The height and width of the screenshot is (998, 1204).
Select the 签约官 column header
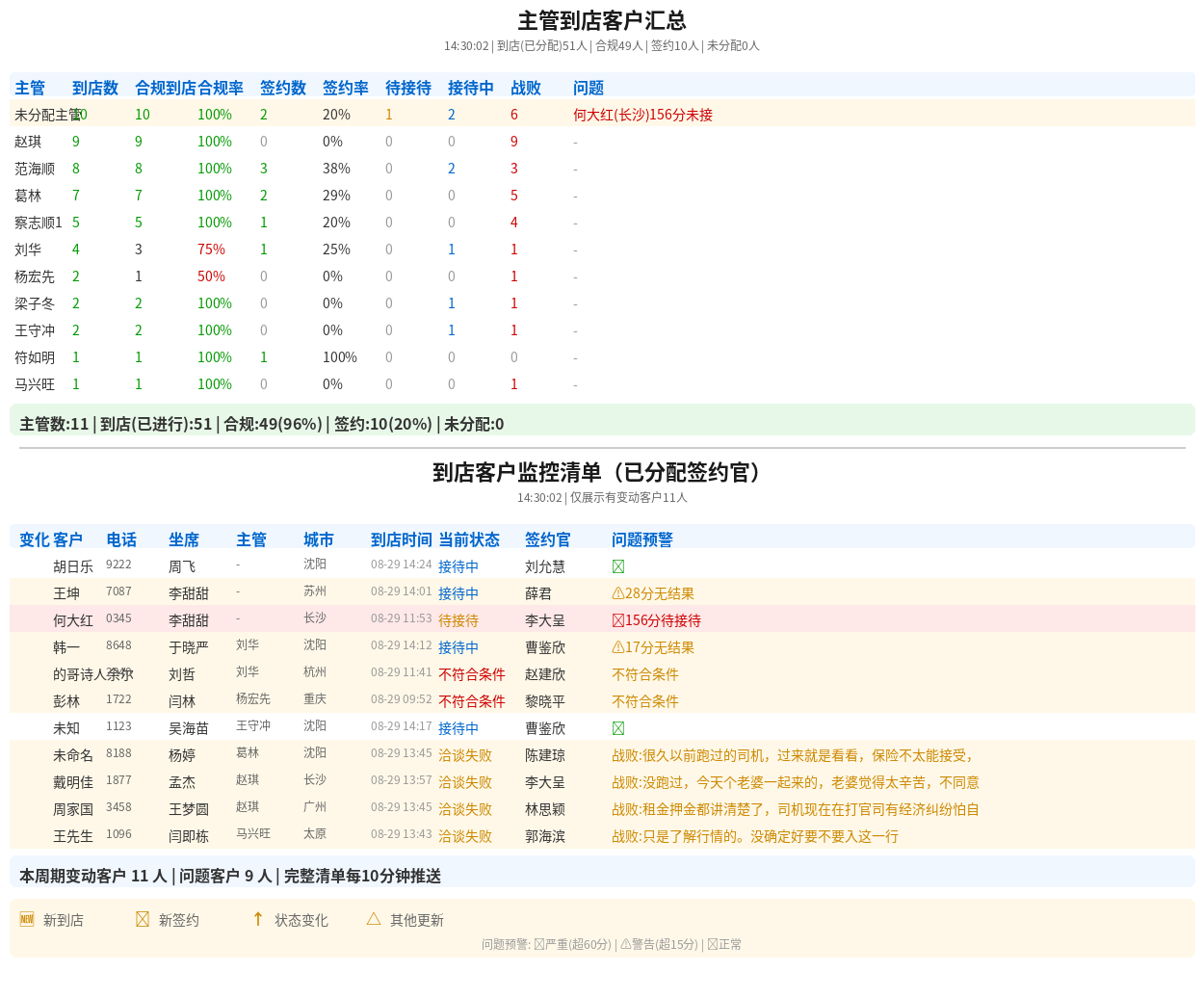click(548, 539)
